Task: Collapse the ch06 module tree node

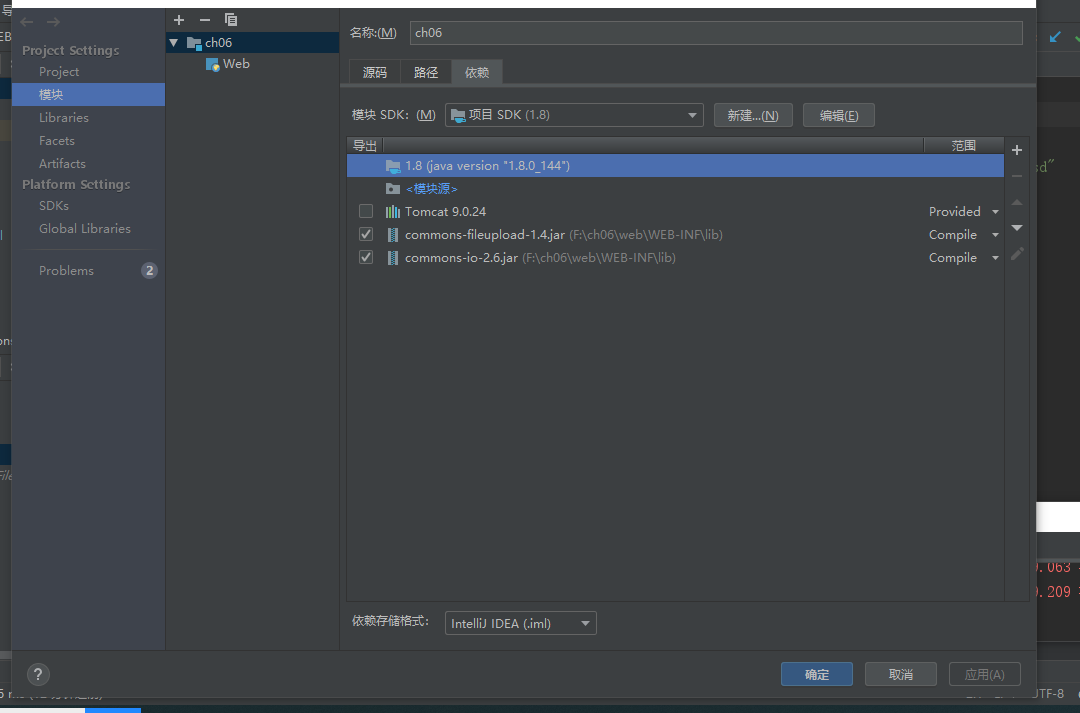Action: pos(174,43)
